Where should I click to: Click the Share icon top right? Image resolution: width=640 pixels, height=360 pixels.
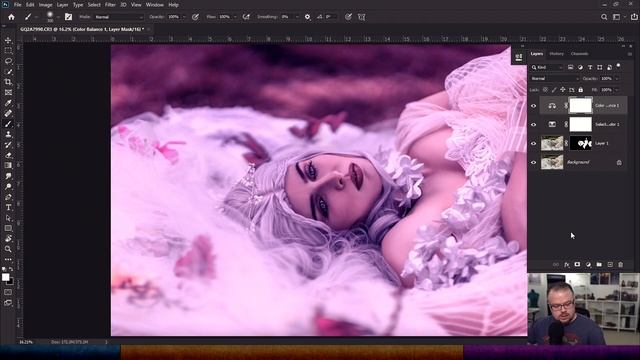click(x=634, y=17)
